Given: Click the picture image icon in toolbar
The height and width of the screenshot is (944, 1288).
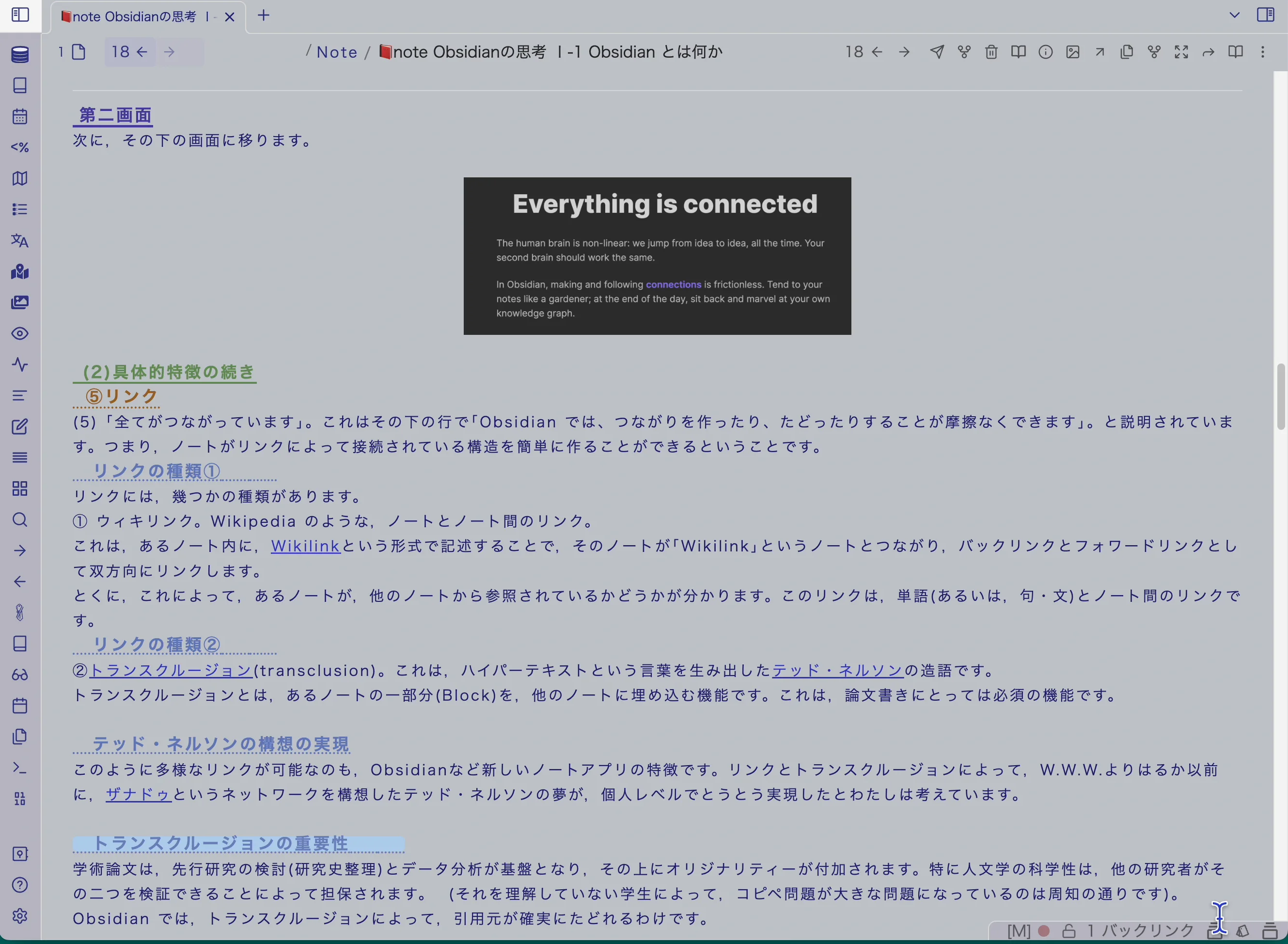Looking at the screenshot, I should click(1073, 52).
